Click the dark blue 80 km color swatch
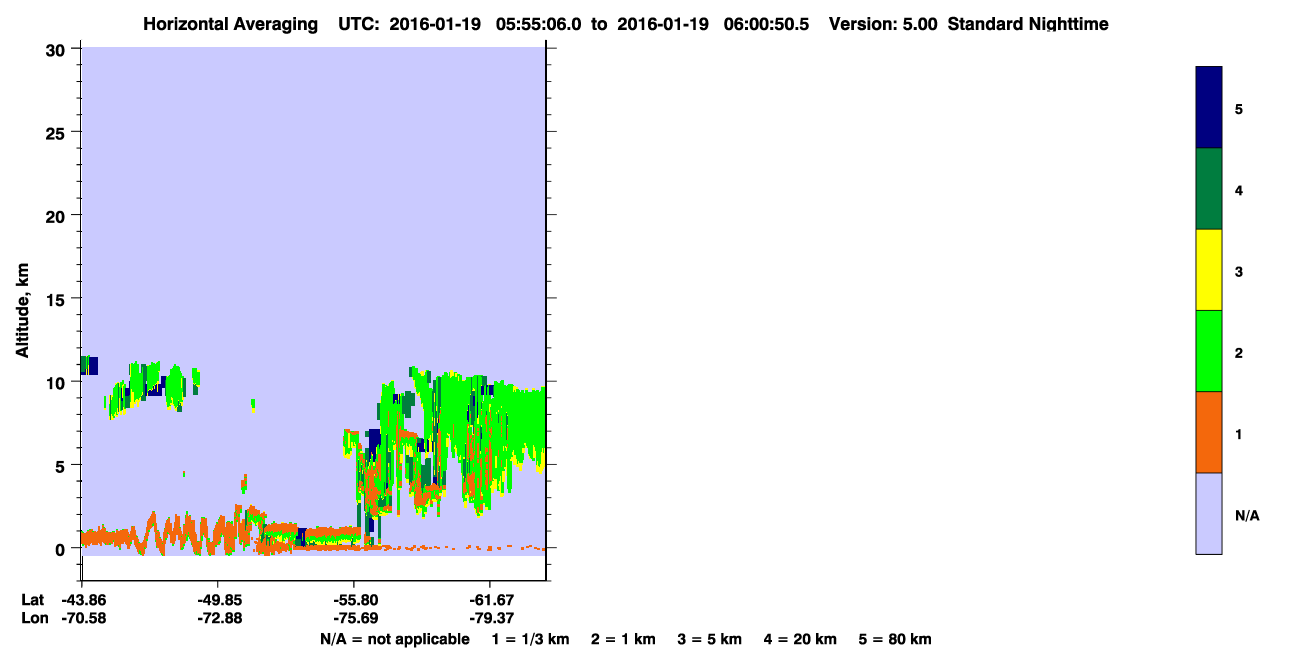The image size is (1300, 667). (1209, 108)
